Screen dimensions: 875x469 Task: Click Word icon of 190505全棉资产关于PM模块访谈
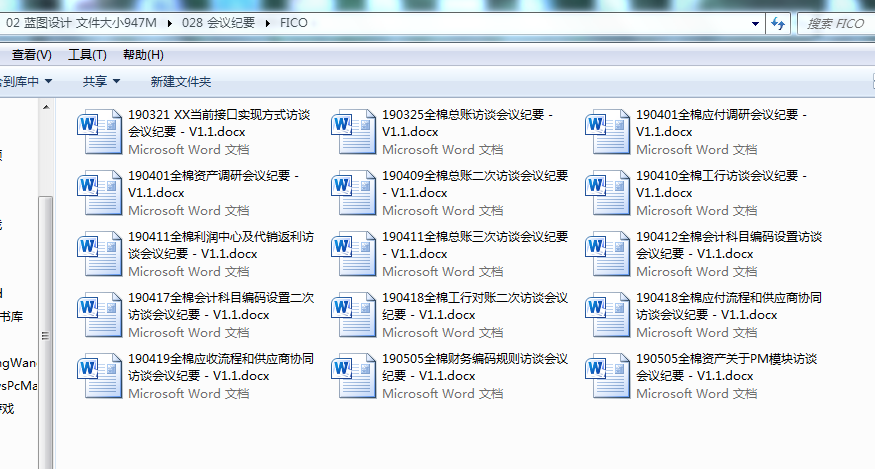coord(607,376)
